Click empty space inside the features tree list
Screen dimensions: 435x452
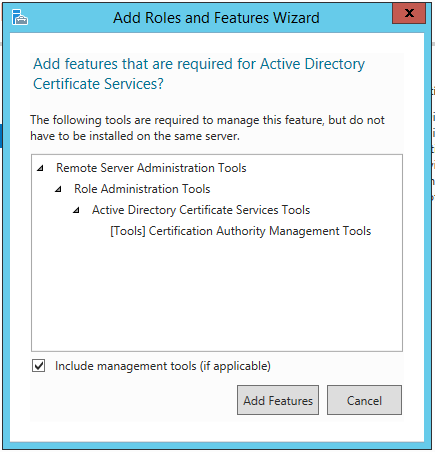point(217,293)
